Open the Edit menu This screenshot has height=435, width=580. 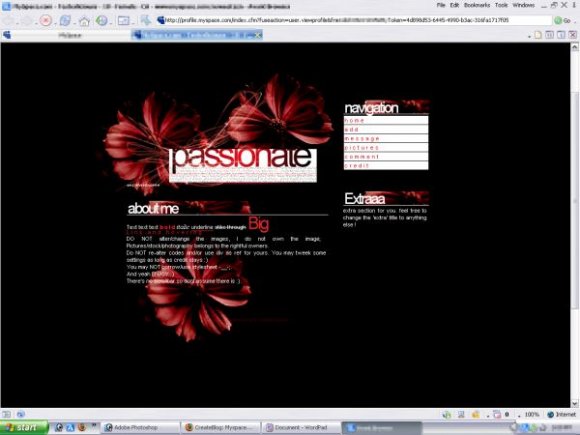[x=455, y=5]
